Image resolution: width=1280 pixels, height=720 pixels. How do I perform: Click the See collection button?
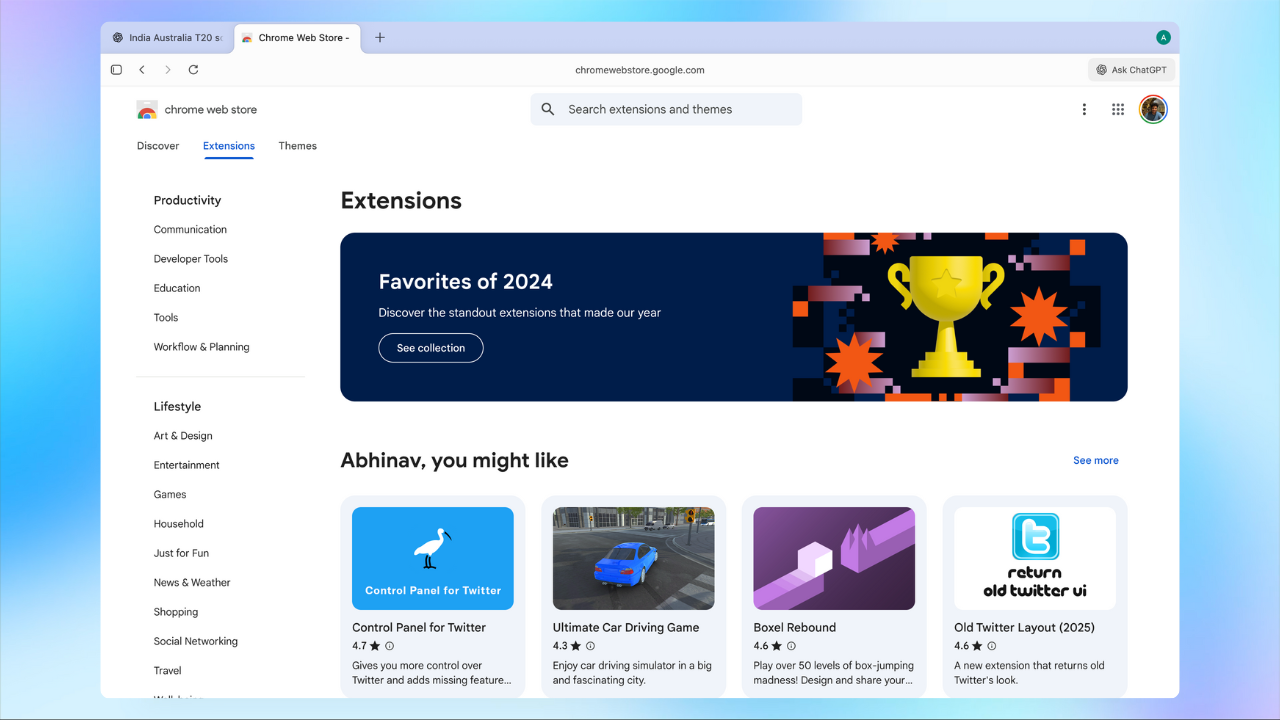[431, 348]
